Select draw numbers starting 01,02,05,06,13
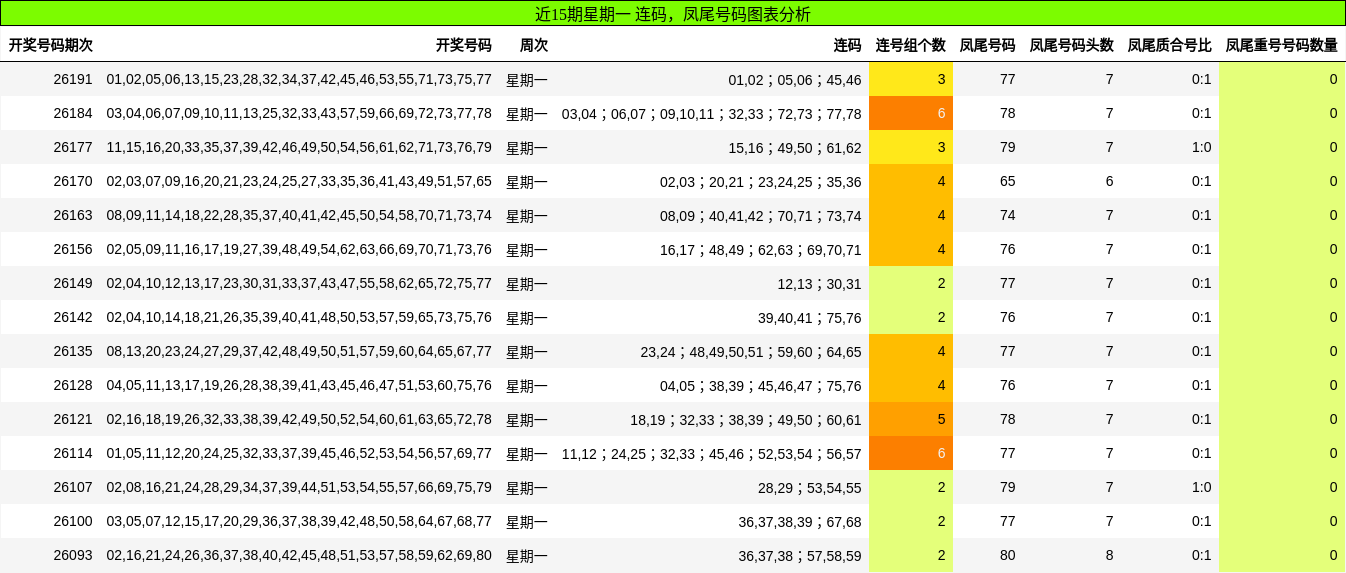This screenshot has width=1346, height=573. (299, 79)
